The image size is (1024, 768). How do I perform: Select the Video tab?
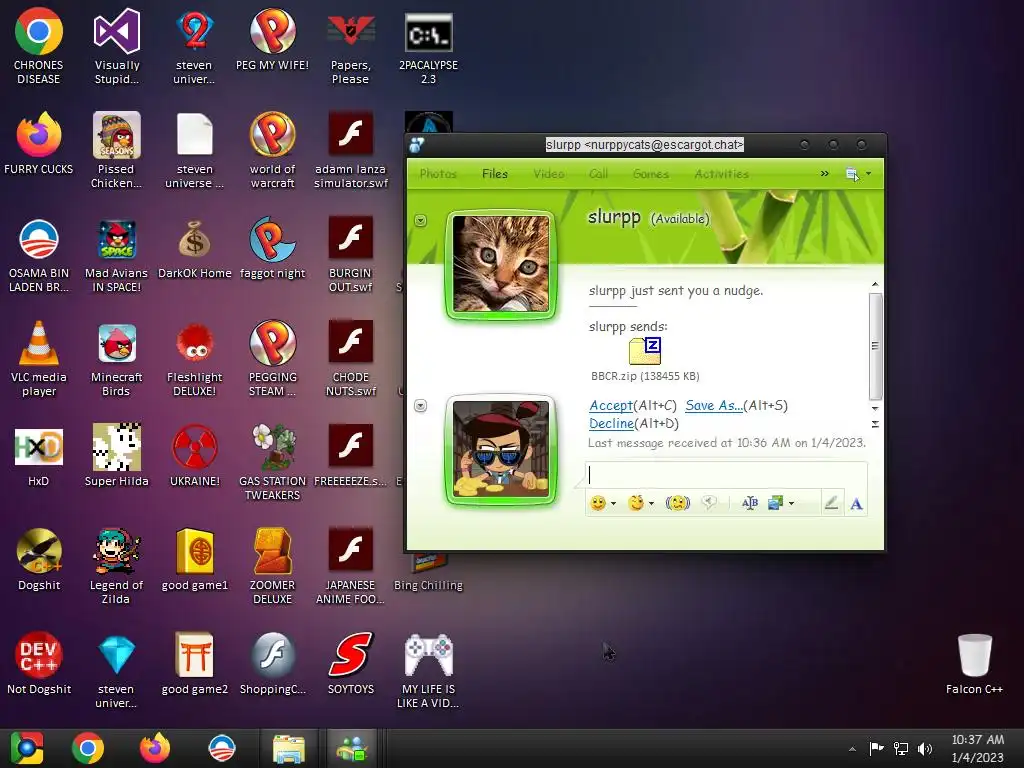pos(548,174)
